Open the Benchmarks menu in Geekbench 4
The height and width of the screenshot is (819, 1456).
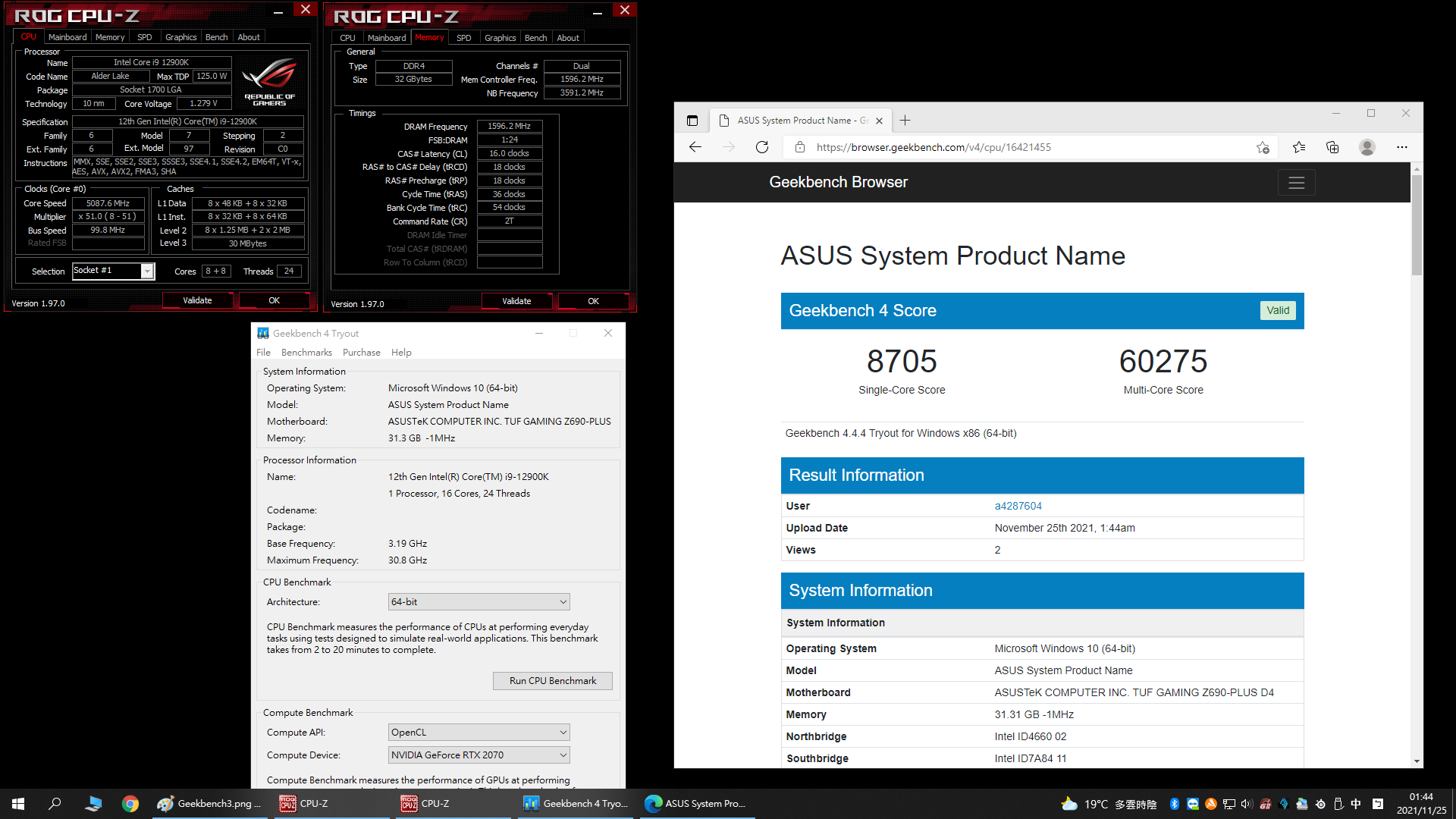(x=306, y=353)
